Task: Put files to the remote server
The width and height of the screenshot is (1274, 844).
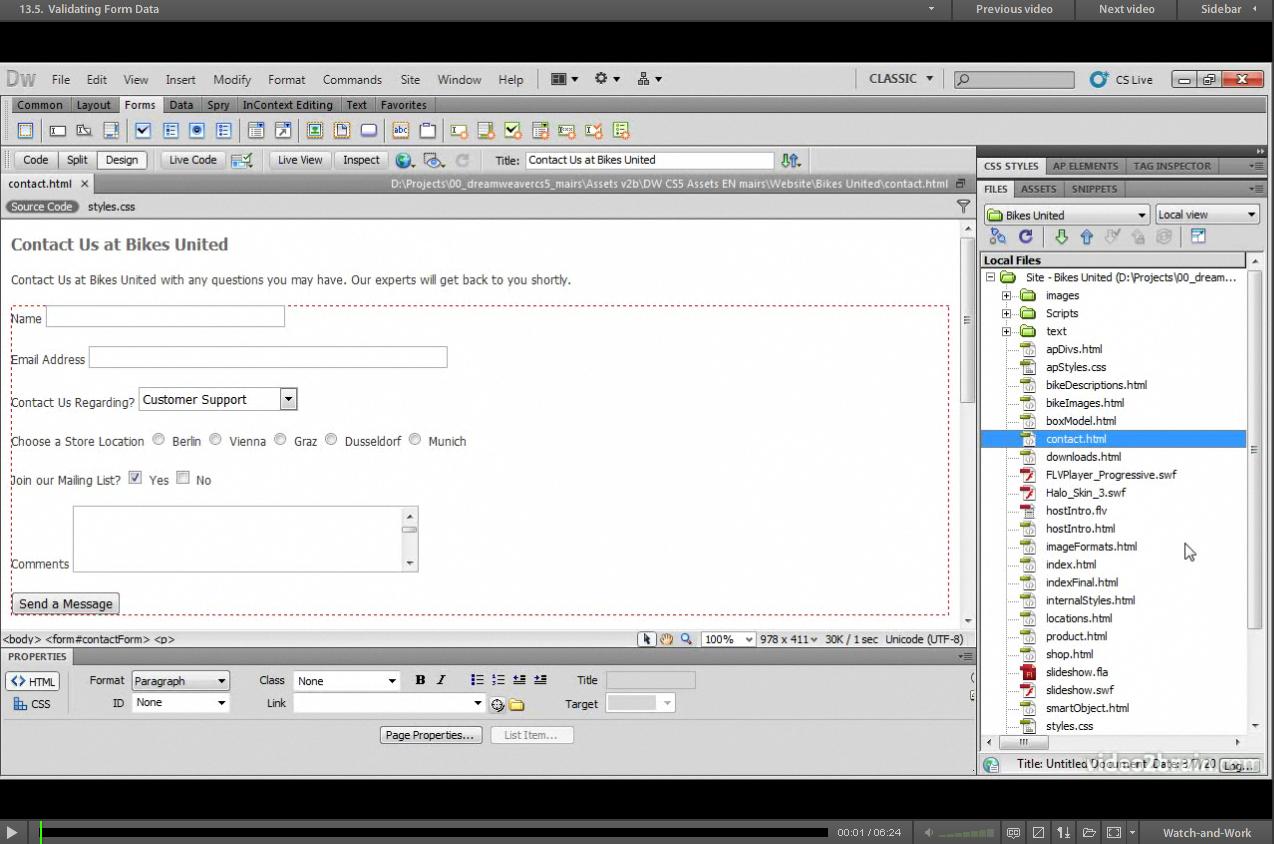Action: coord(1086,236)
